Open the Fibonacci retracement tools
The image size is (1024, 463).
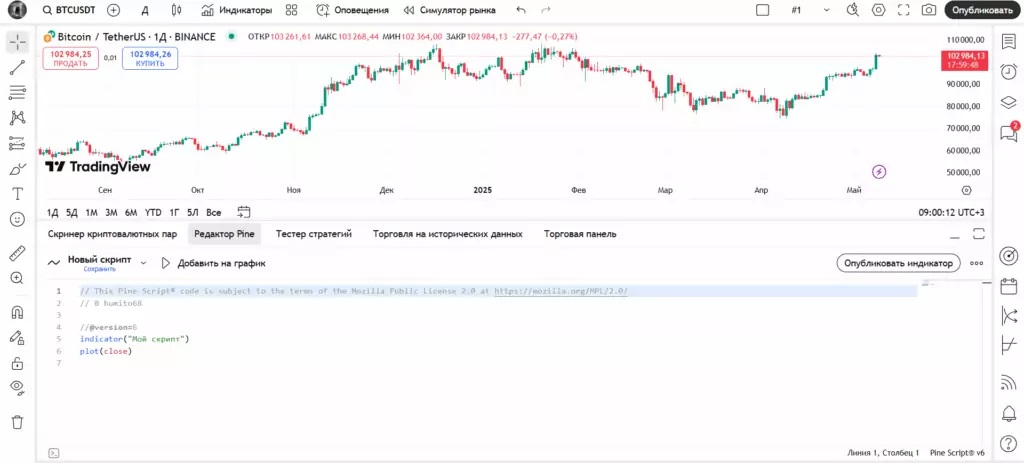coord(18,93)
